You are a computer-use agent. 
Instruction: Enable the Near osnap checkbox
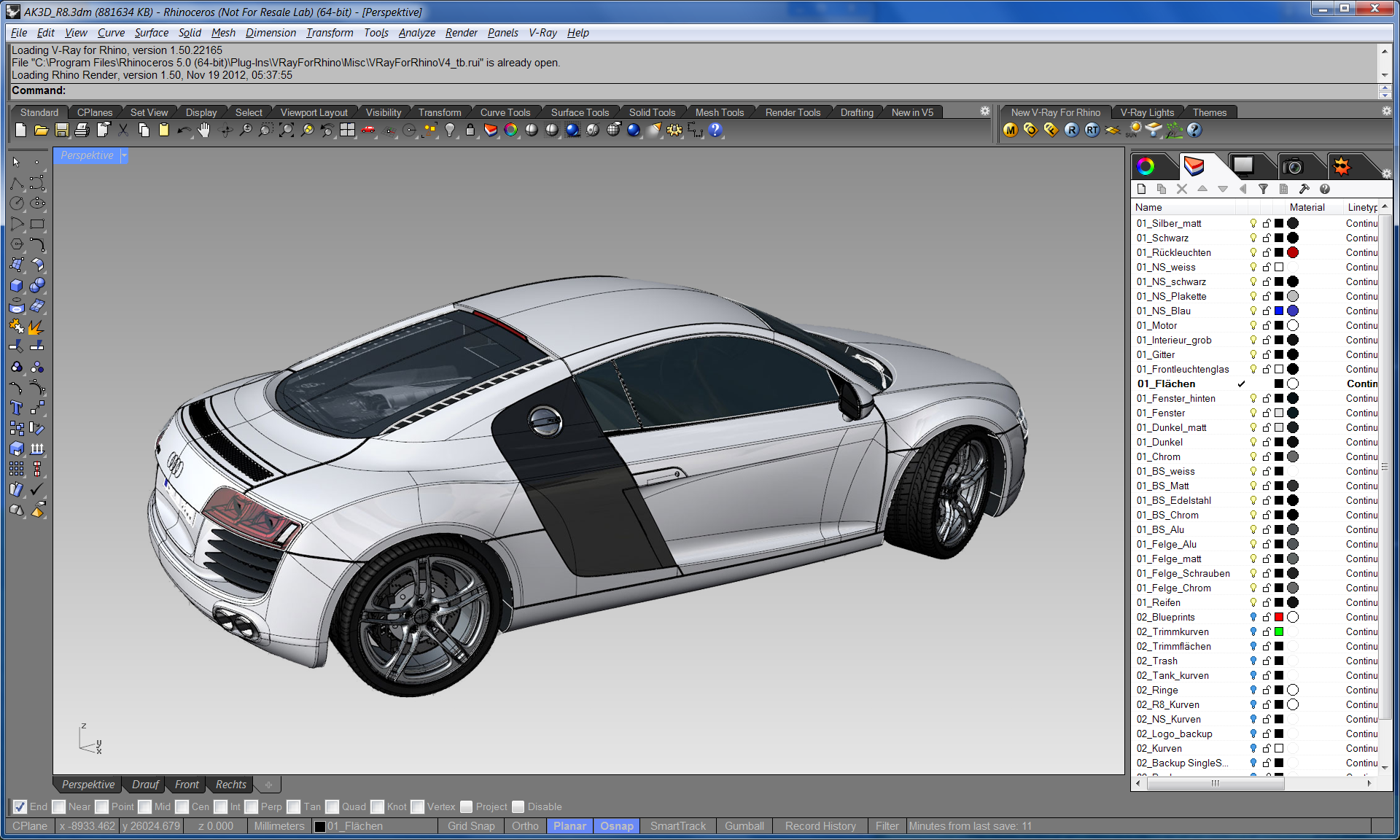[59, 806]
